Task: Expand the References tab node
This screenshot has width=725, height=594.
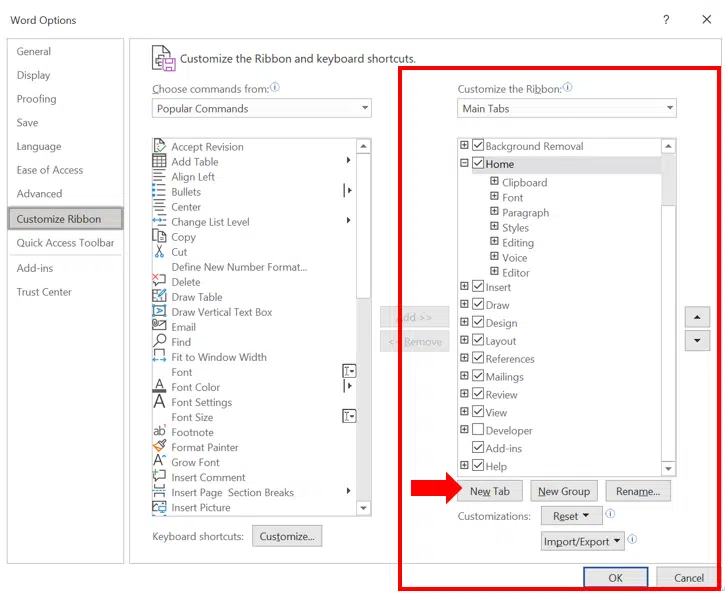Action: click(x=464, y=358)
